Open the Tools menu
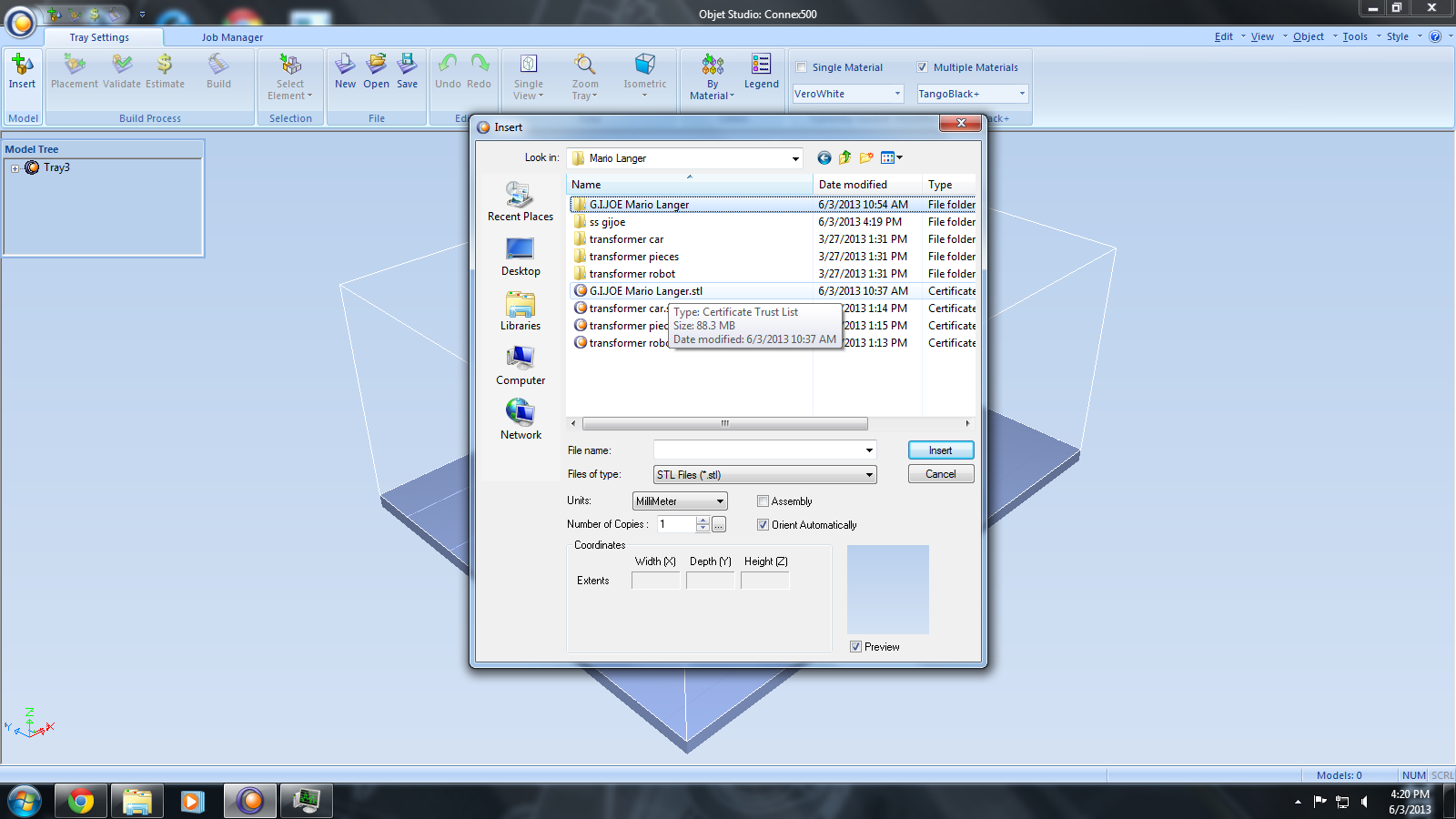Image resolution: width=1456 pixels, height=819 pixels. tap(1355, 36)
